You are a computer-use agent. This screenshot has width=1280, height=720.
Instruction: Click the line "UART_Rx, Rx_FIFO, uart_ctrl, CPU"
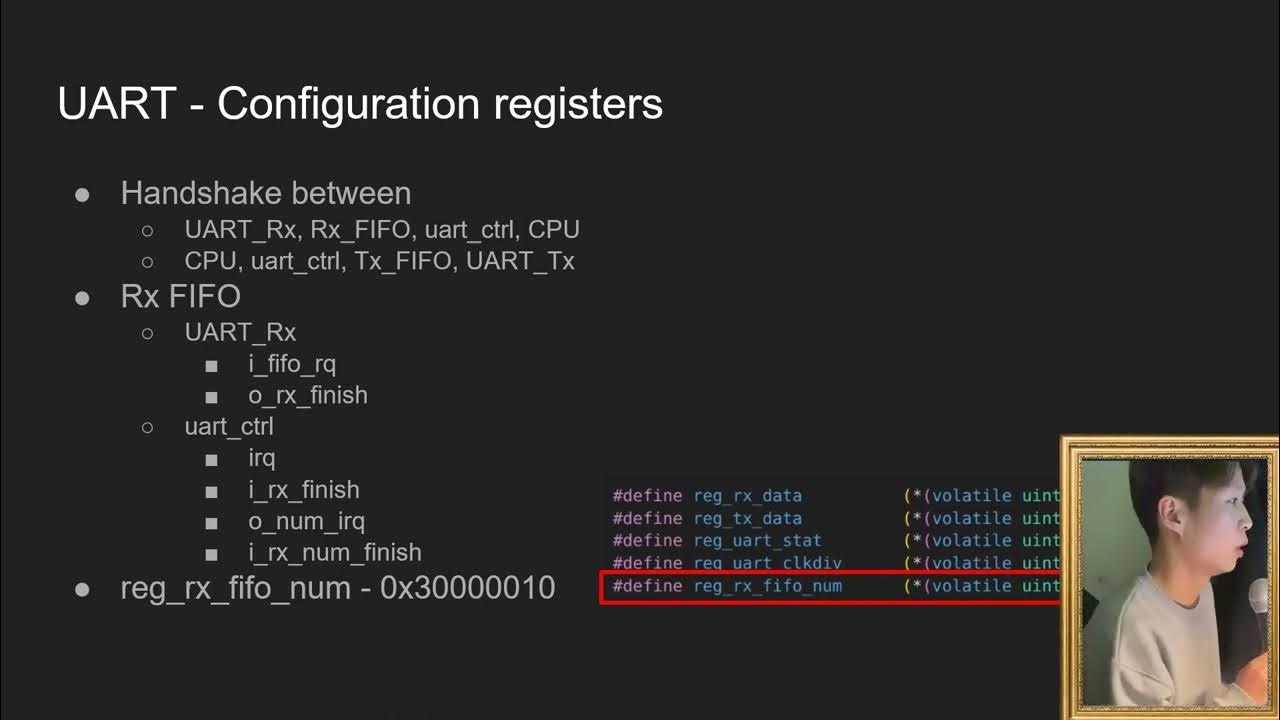click(x=382, y=229)
